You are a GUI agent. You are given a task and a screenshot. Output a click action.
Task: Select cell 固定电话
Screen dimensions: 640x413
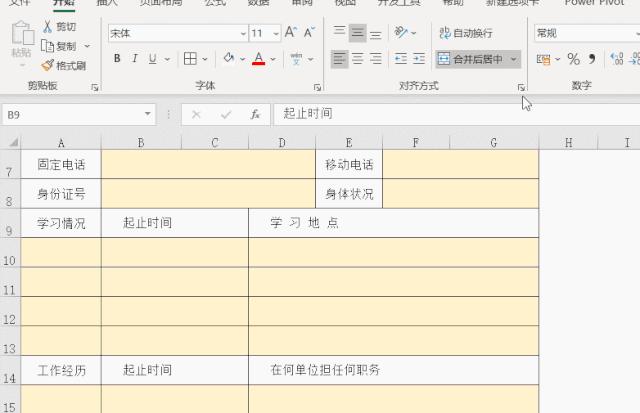(61, 164)
